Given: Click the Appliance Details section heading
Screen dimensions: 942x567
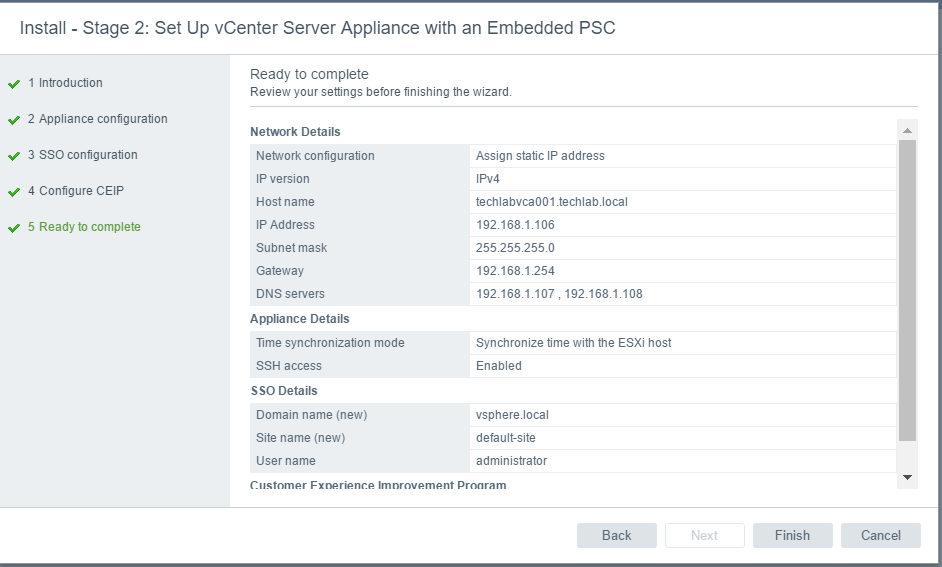Looking at the screenshot, I should (299, 318).
